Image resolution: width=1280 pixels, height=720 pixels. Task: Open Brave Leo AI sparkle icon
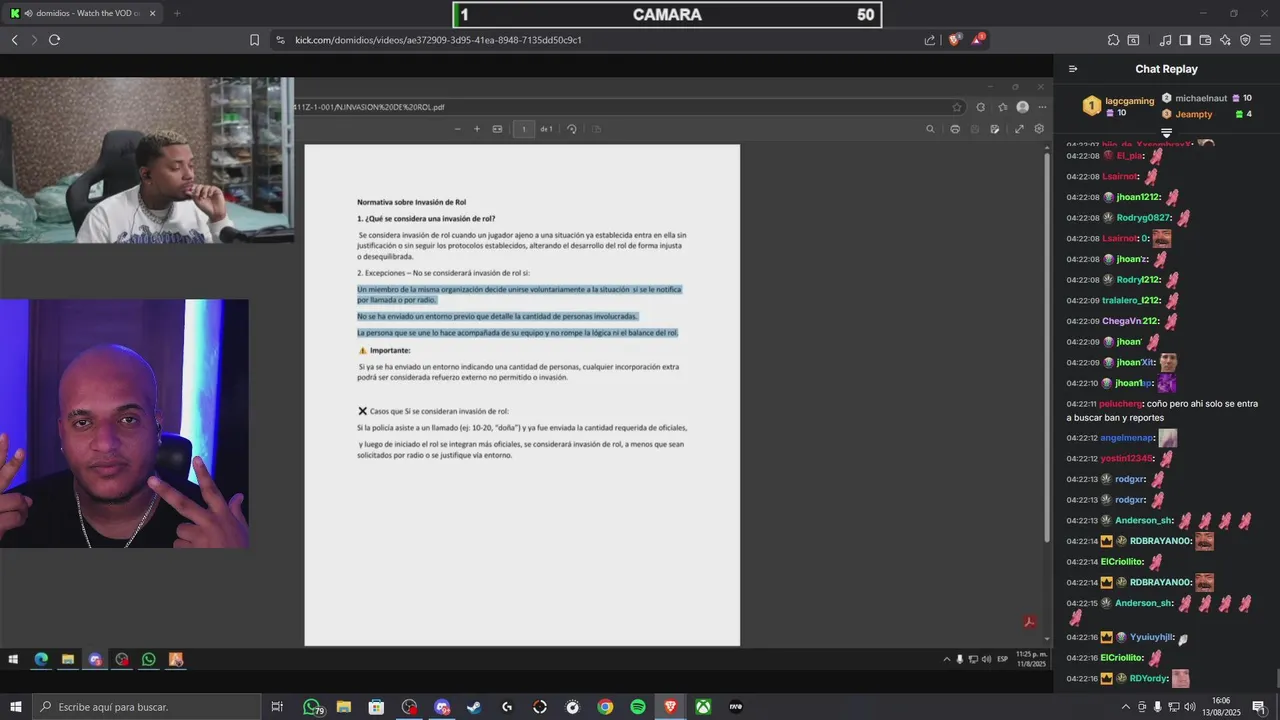tap(1225, 40)
